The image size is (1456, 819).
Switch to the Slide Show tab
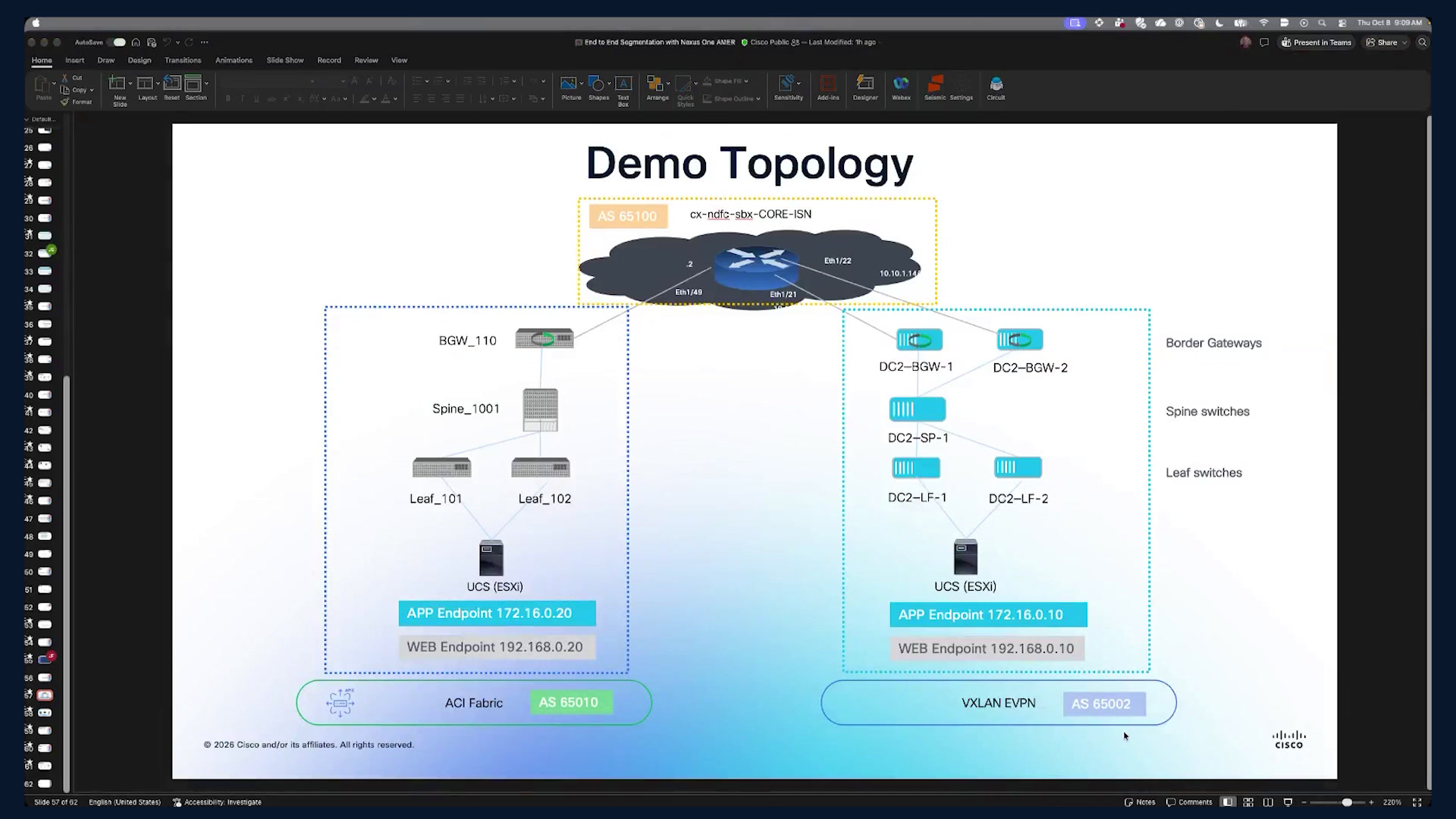pos(285,60)
